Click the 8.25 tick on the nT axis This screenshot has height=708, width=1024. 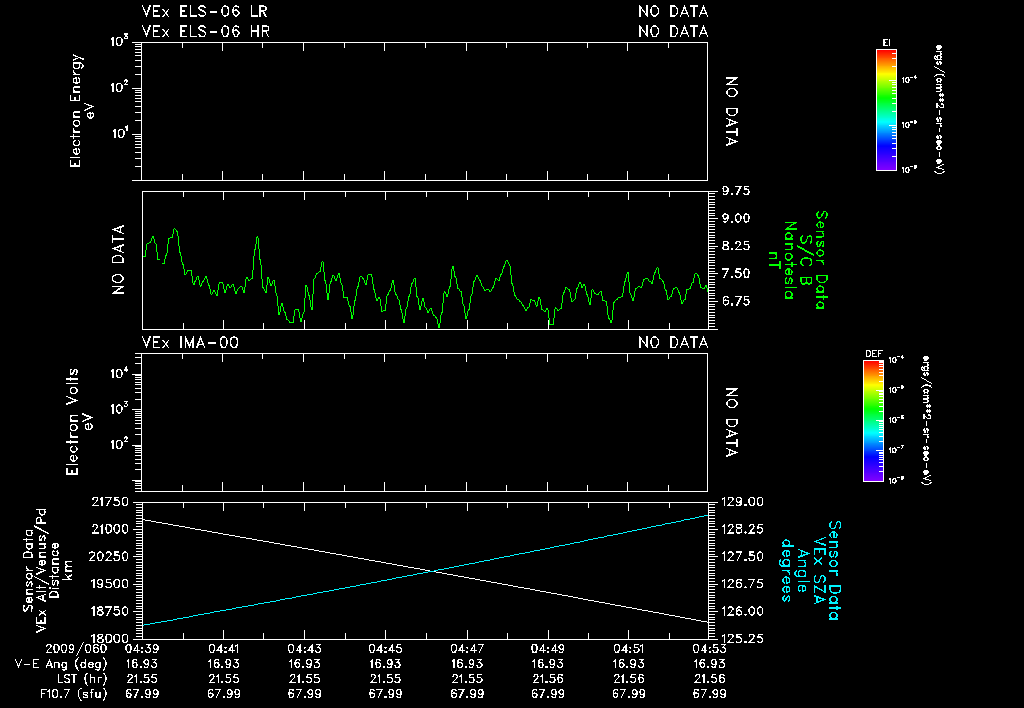(735, 246)
